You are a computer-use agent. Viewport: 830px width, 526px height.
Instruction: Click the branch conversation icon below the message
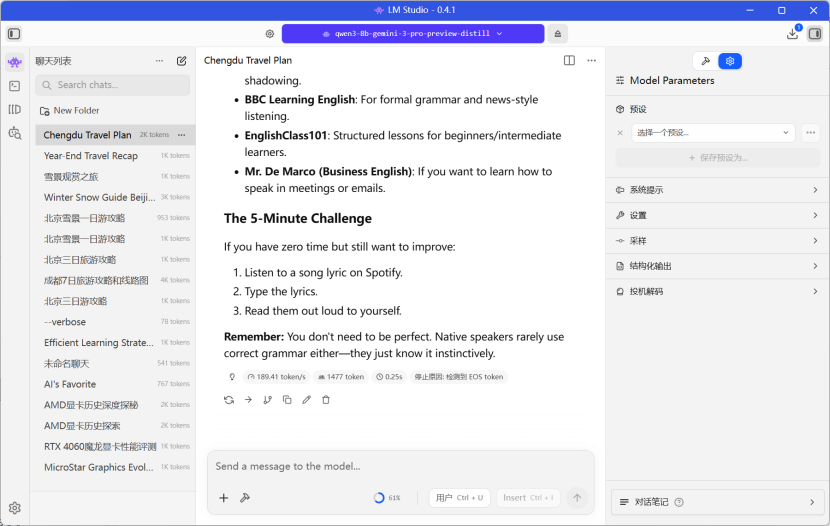[x=267, y=400]
